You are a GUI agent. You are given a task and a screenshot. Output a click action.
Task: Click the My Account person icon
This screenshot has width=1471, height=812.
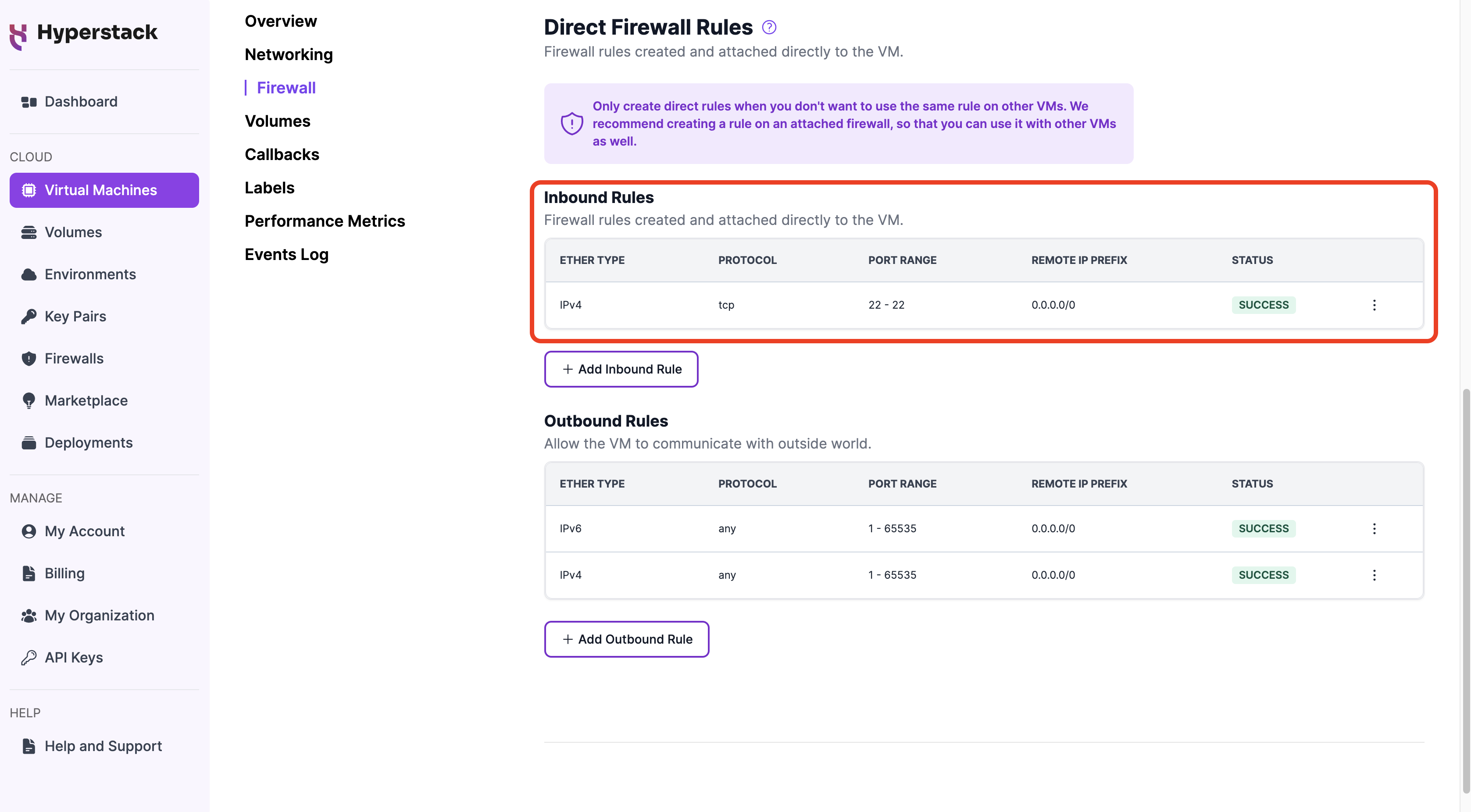tap(29, 531)
